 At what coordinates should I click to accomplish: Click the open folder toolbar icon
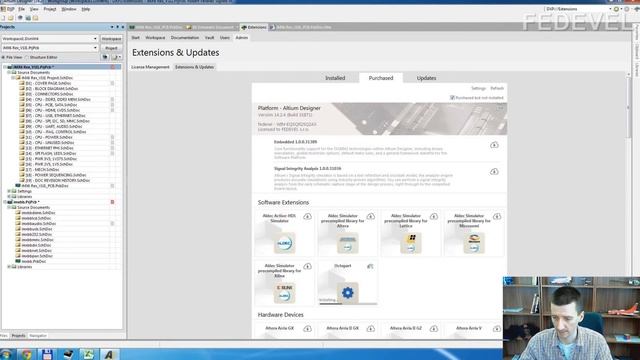coord(11,18)
